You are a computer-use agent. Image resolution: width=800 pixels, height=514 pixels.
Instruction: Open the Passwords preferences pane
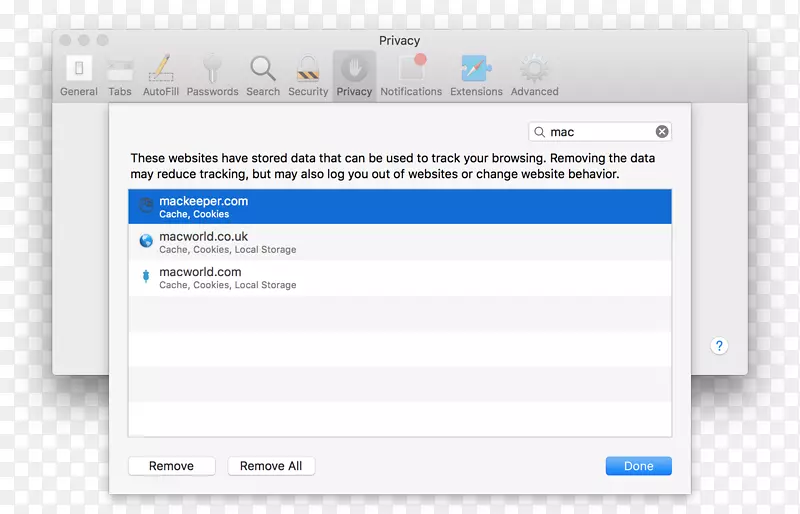[x=212, y=76]
